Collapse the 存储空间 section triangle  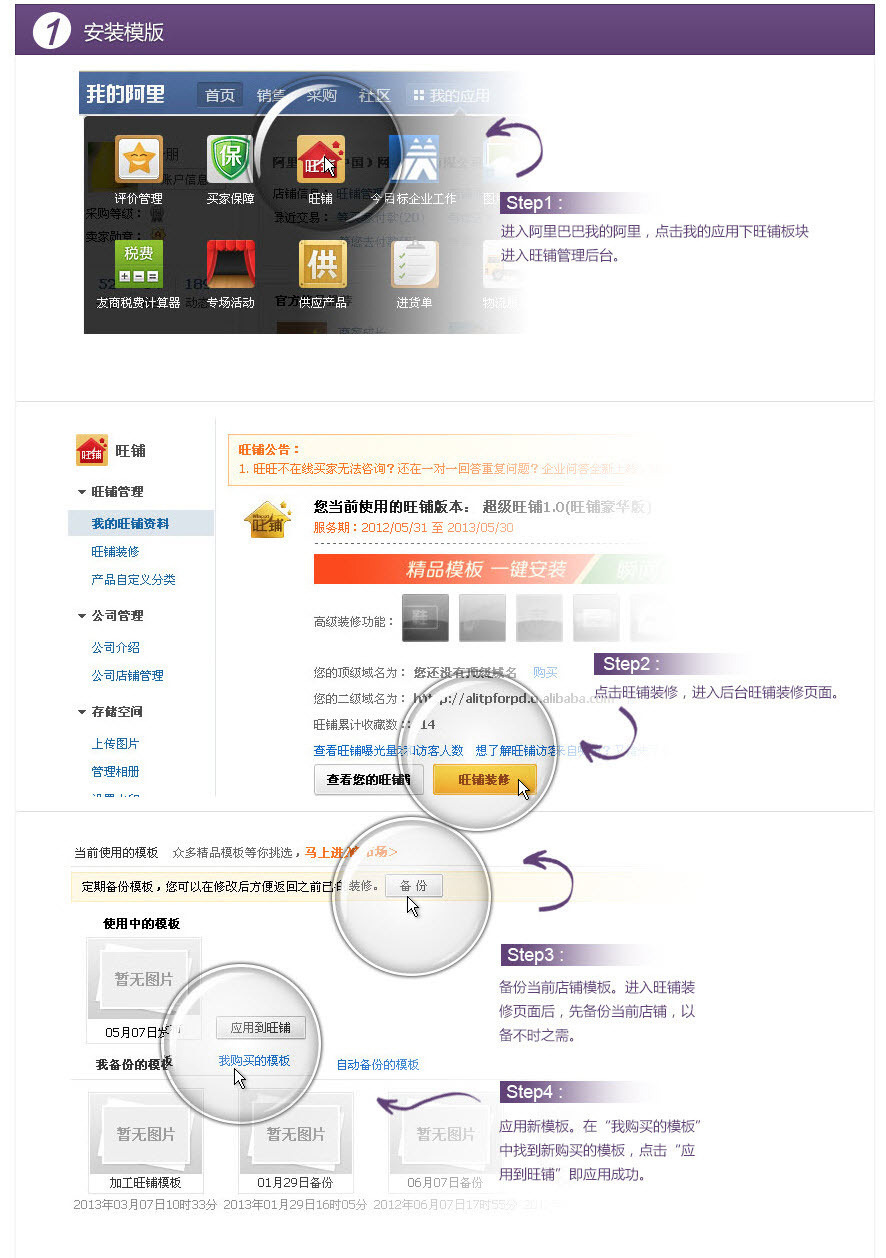pyautogui.click(x=82, y=712)
